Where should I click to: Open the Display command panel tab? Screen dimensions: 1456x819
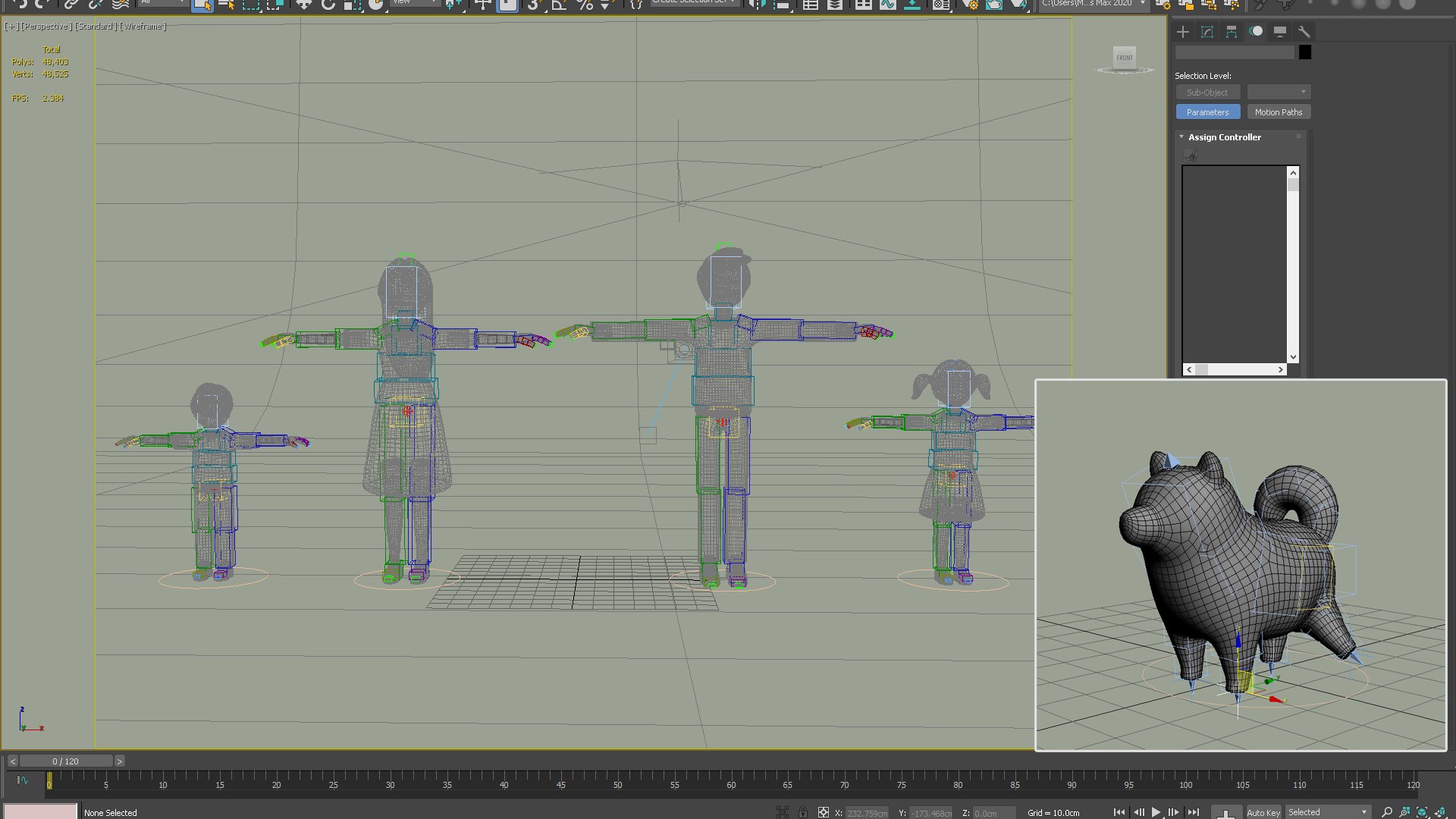1279,32
